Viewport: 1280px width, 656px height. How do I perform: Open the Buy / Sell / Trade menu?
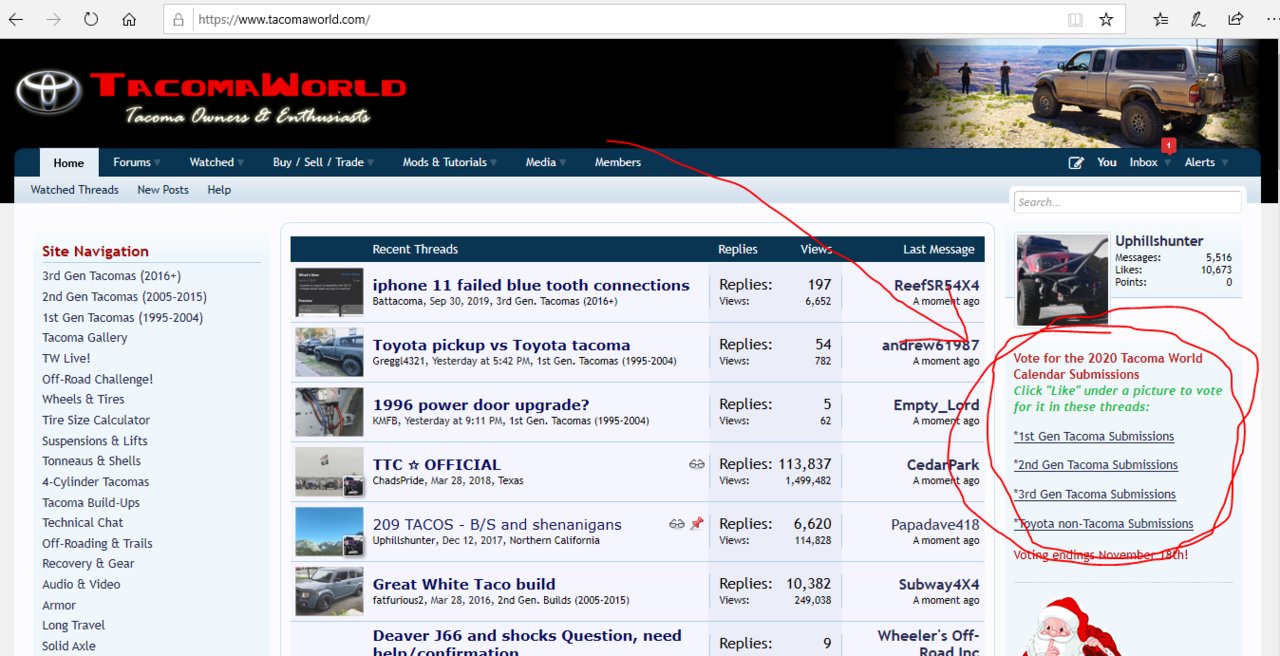coord(318,163)
